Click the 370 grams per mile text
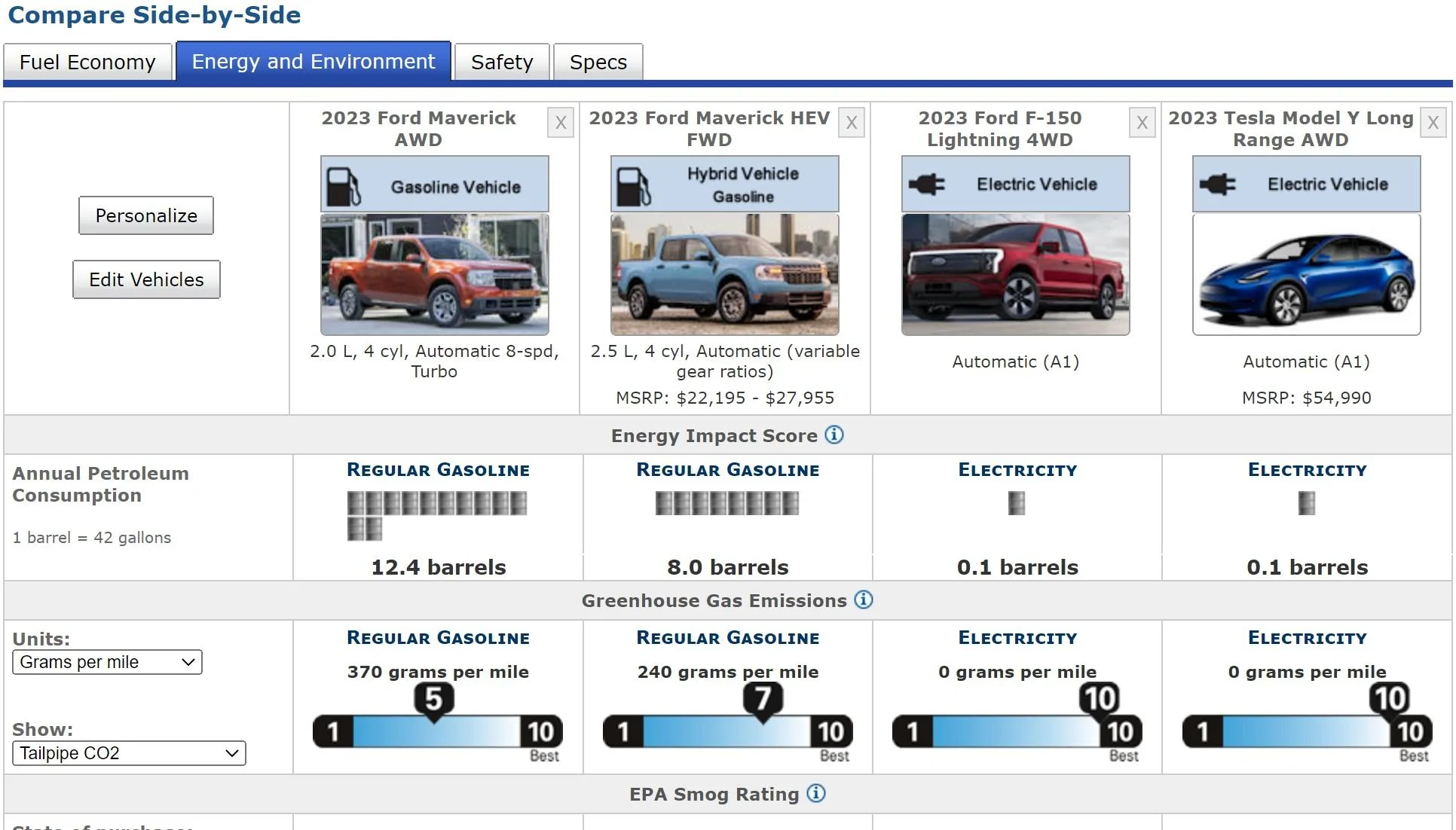This screenshot has width=1456, height=830. coord(438,672)
